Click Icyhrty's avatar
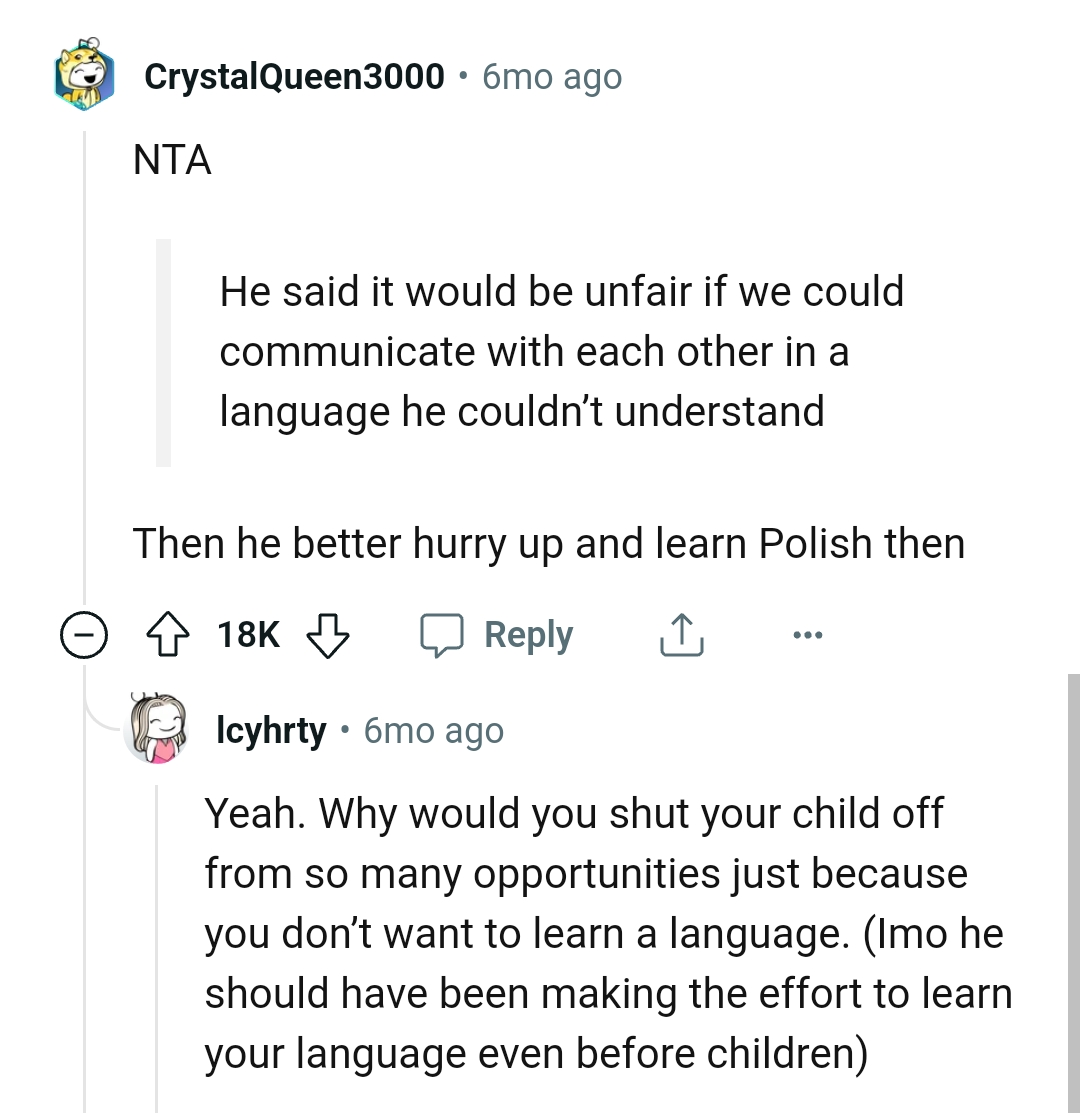Screen dimensions: 1080x1113 point(155,730)
